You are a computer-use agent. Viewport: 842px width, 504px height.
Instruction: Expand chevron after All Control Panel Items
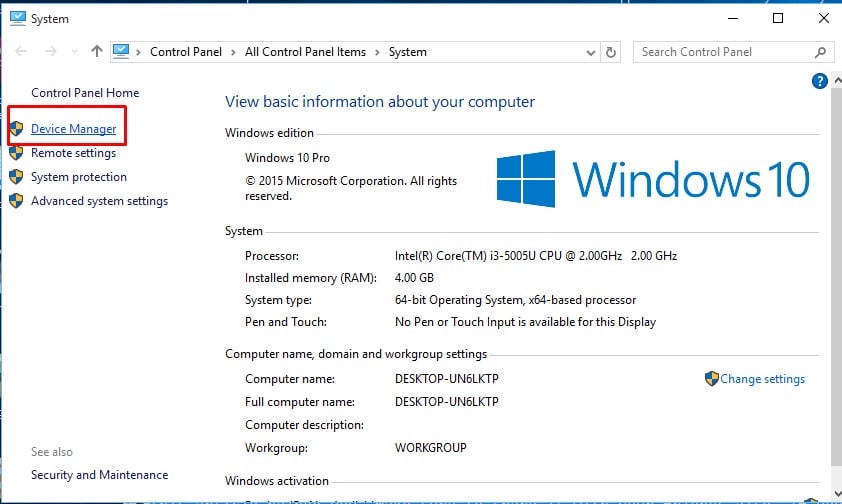pos(377,53)
